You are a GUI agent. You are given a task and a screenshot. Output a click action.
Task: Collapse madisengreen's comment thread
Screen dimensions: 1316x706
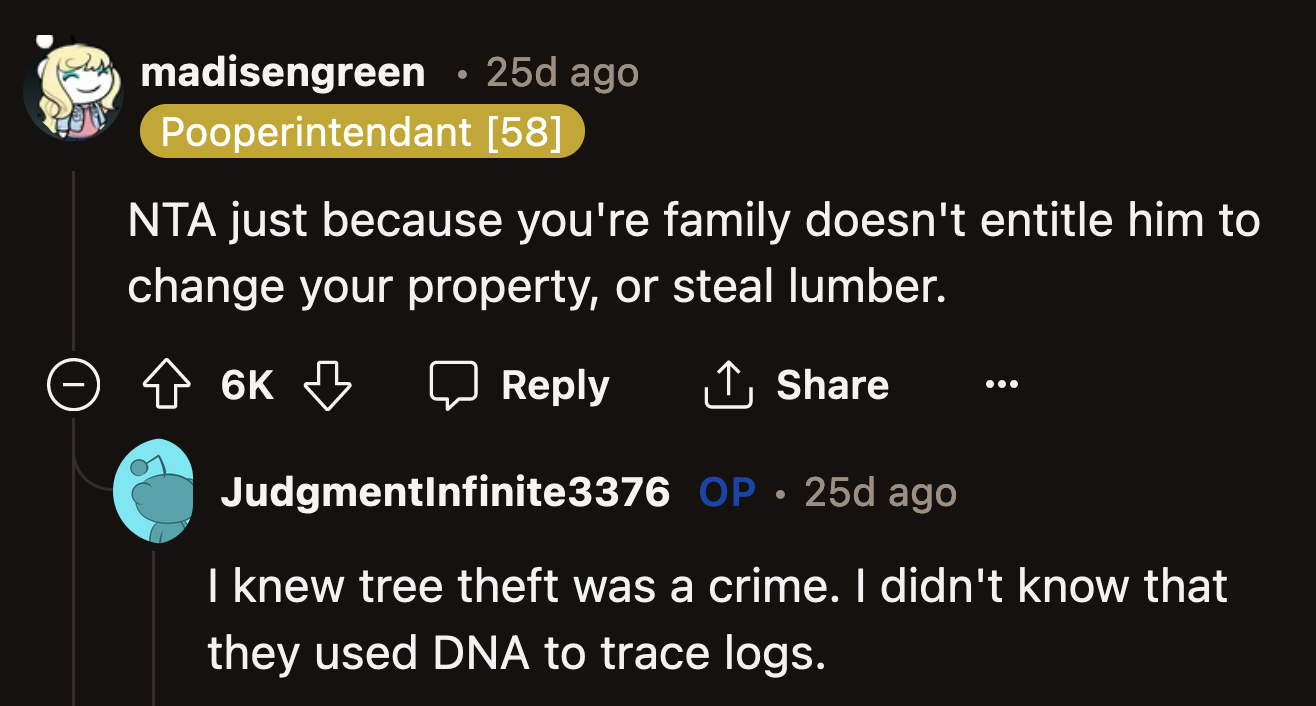coord(73,383)
